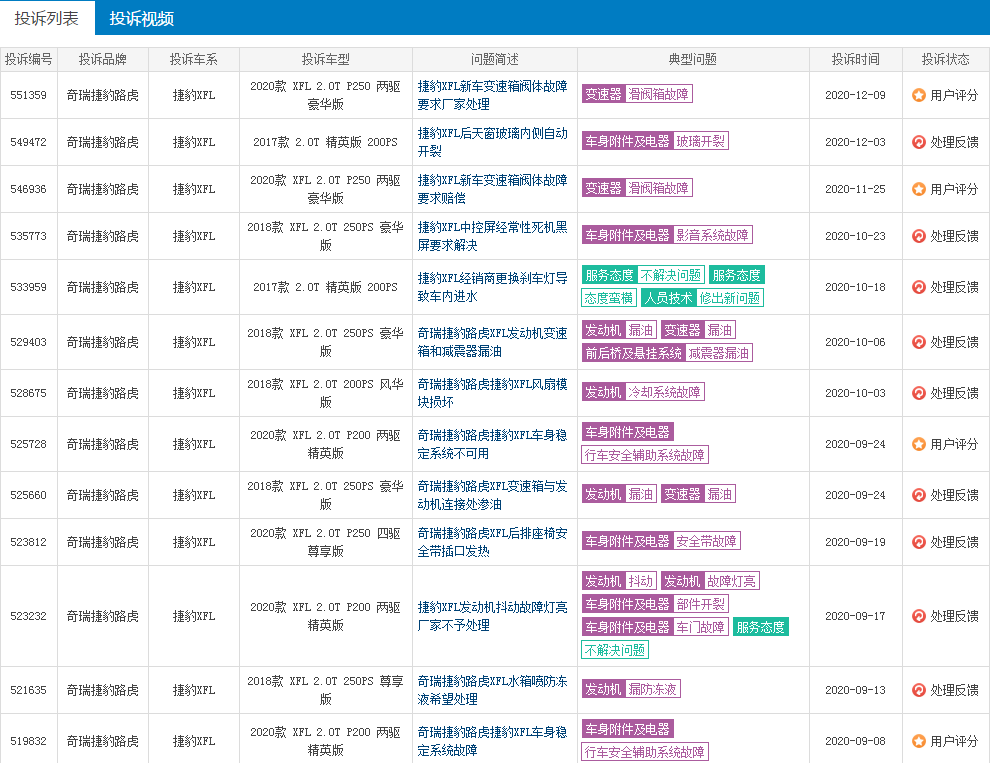Open complaint 奇瑞捷豹路虎XFL水箱喷防冻液希望处理
990x763 pixels.
(492, 690)
